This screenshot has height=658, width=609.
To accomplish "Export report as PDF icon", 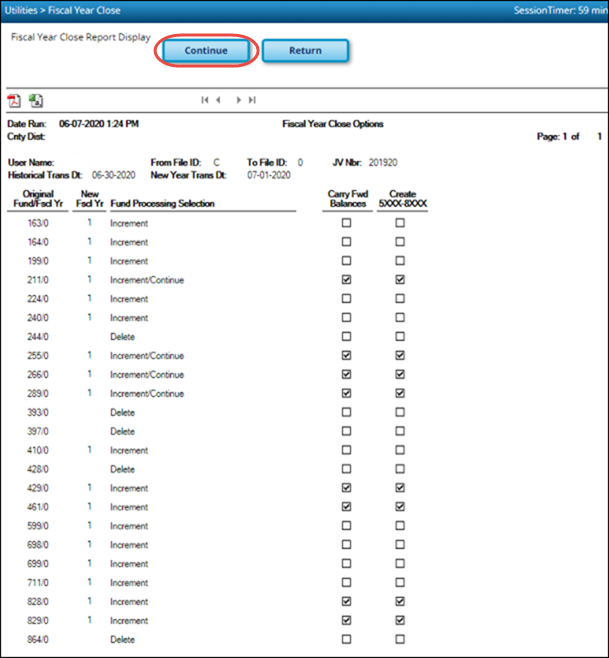I will [x=15, y=100].
